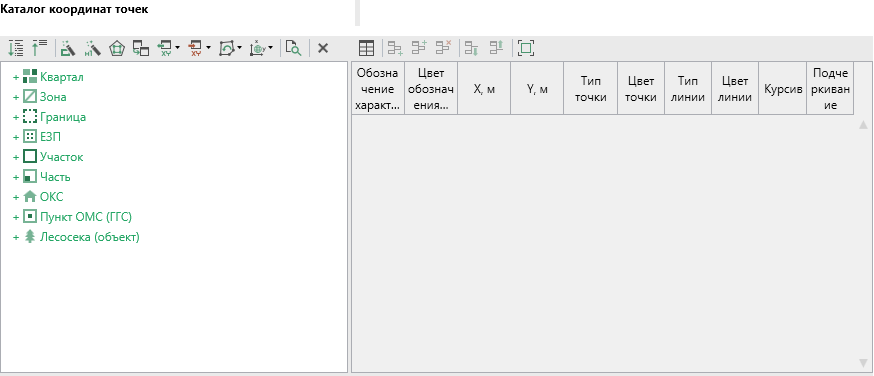The image size is (874, 376).
Task: Click the collapse all tree nodes icon
Action: point(40,48)
